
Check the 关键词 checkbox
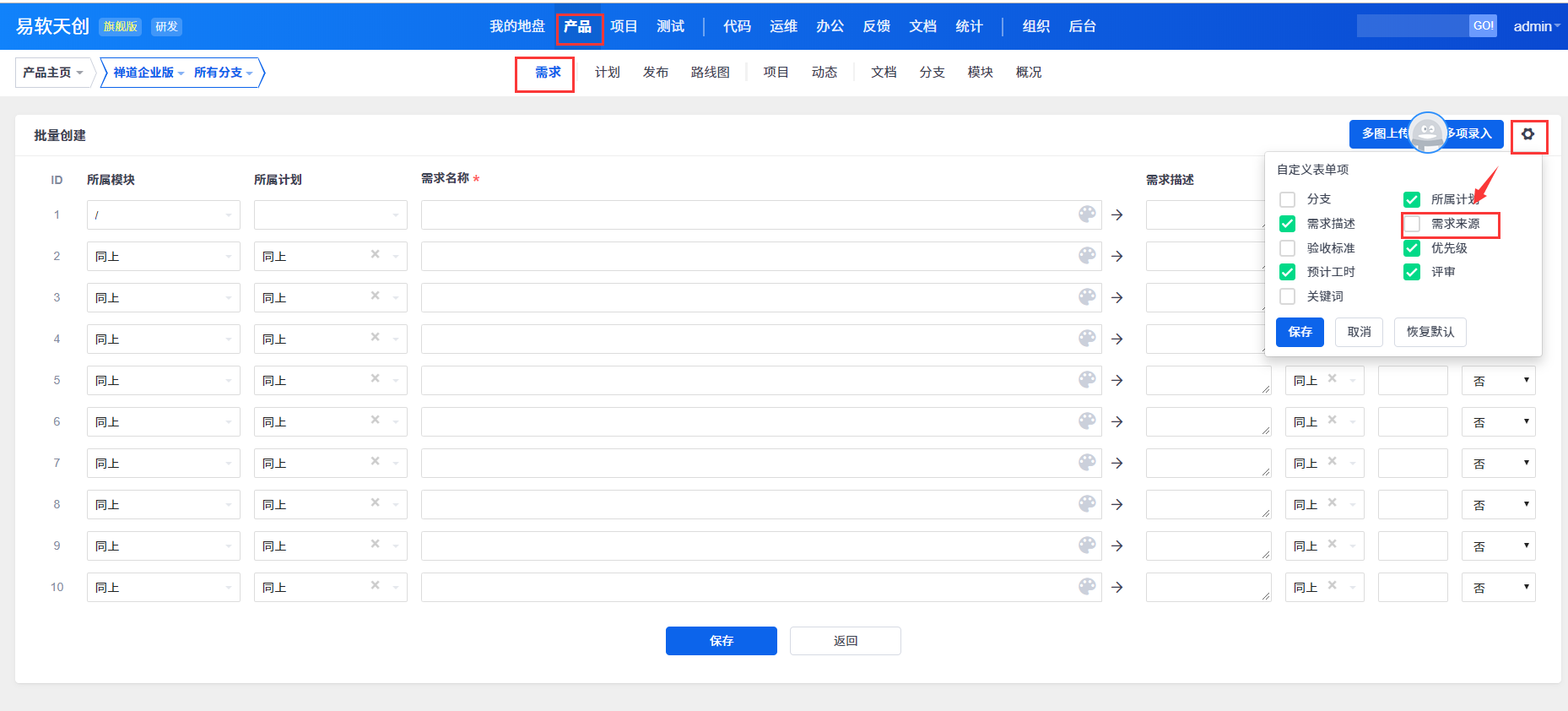(1288, 296)
